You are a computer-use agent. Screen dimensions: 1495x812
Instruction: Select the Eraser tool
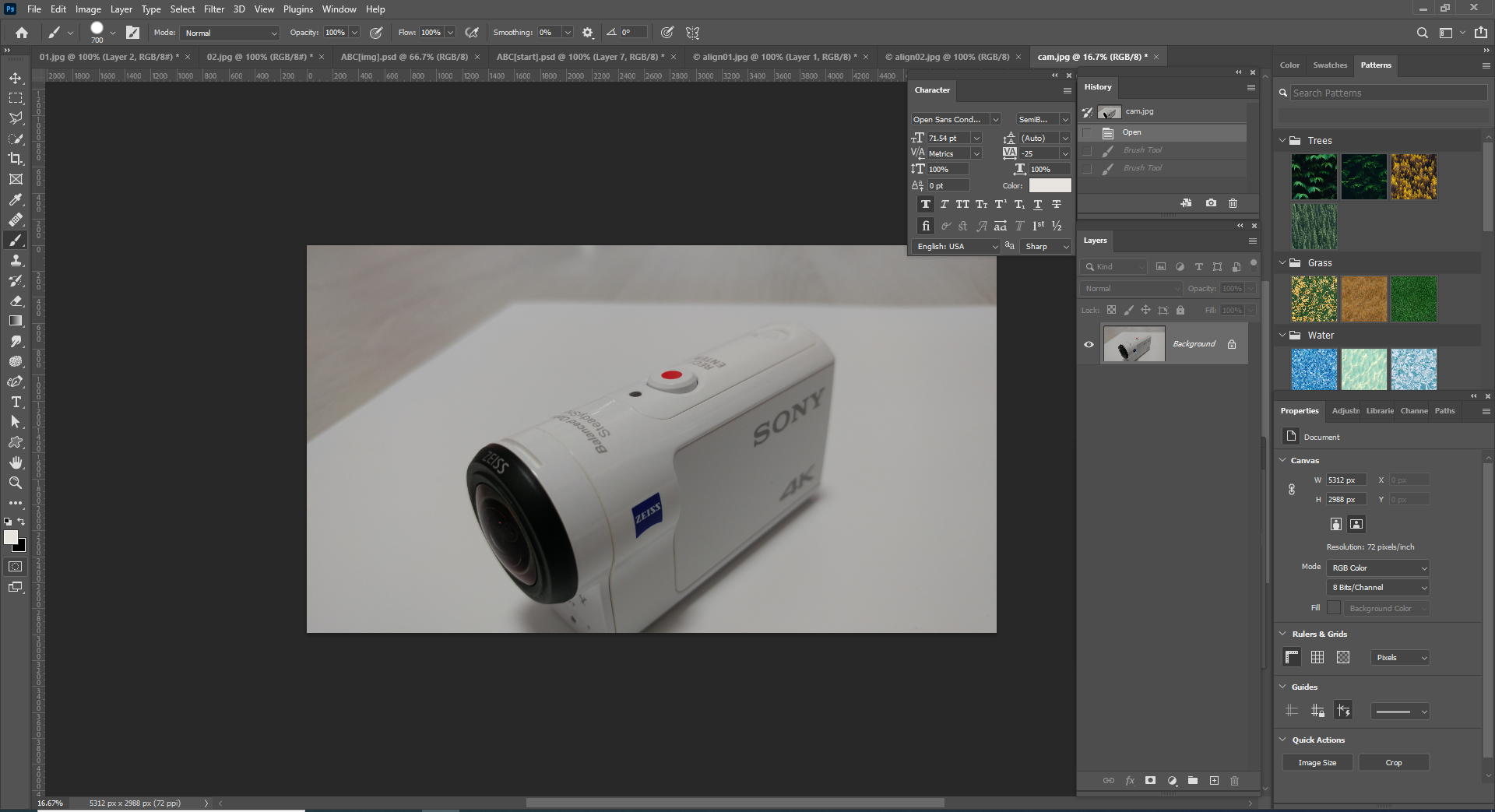[x=16, y=301]
